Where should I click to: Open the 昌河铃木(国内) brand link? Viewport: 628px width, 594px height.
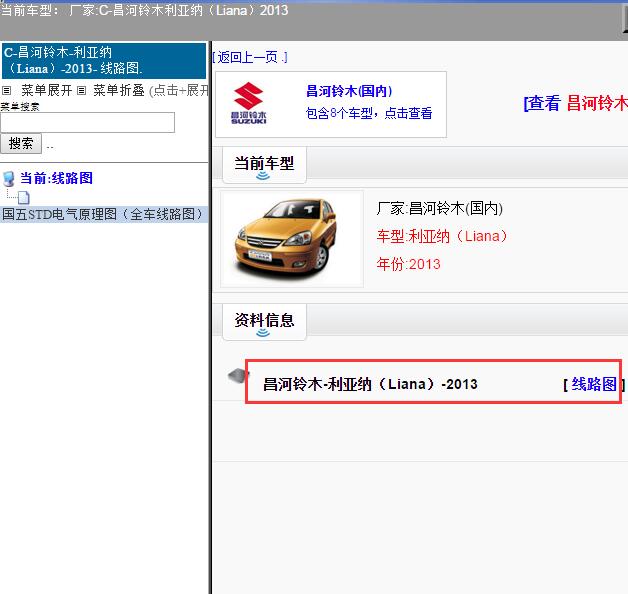[349, 91]
